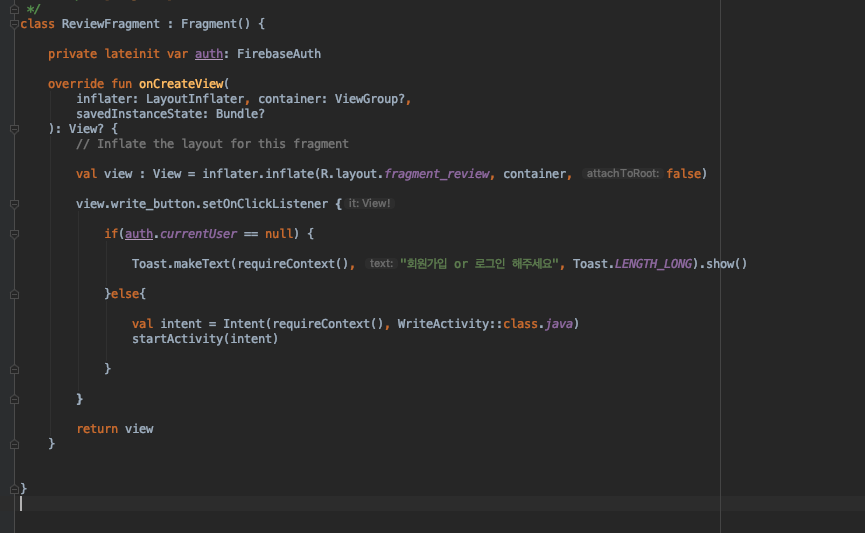Click the 'attachToRoot:' inlay hint
The width and height of the screenshot is (865, 533).
tap(622, 174)
